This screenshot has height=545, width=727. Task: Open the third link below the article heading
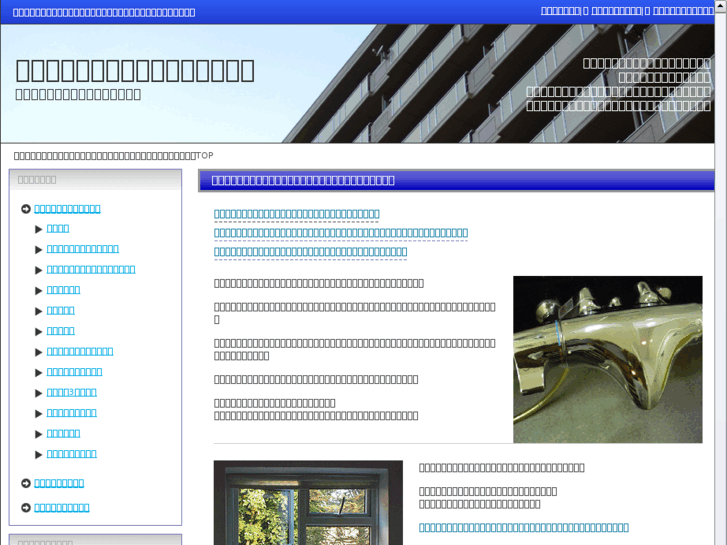[310, 252]
